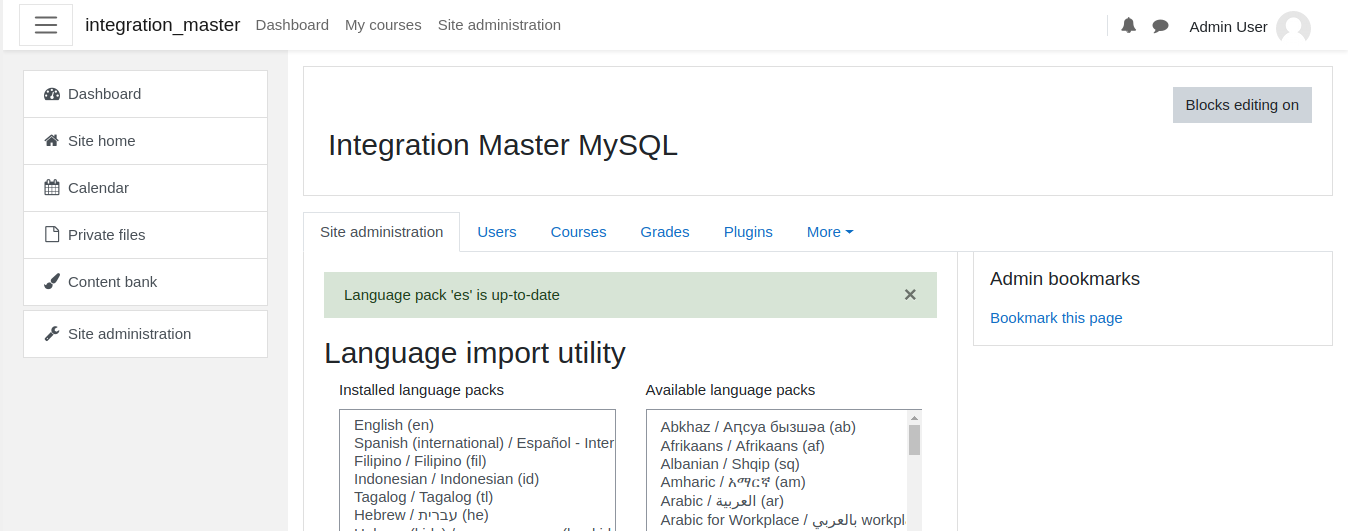This screenshot has height=531, width=1348.
Task: Open the notifications bell
Action: point(1128,26)
